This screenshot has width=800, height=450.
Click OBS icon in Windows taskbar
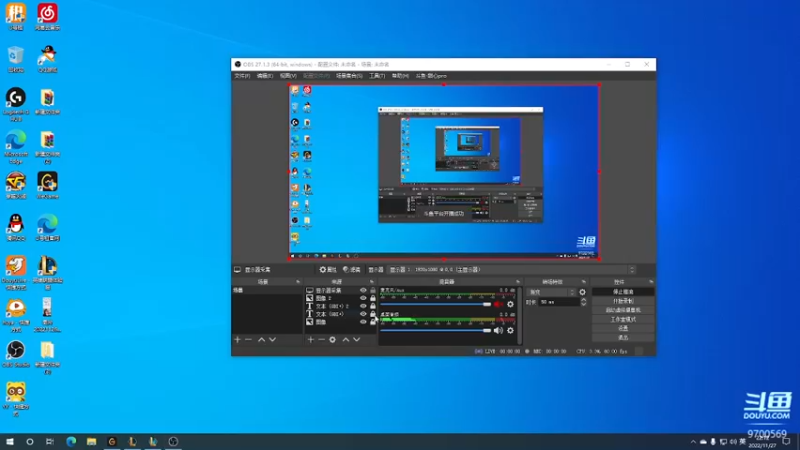tap(173, 441)
